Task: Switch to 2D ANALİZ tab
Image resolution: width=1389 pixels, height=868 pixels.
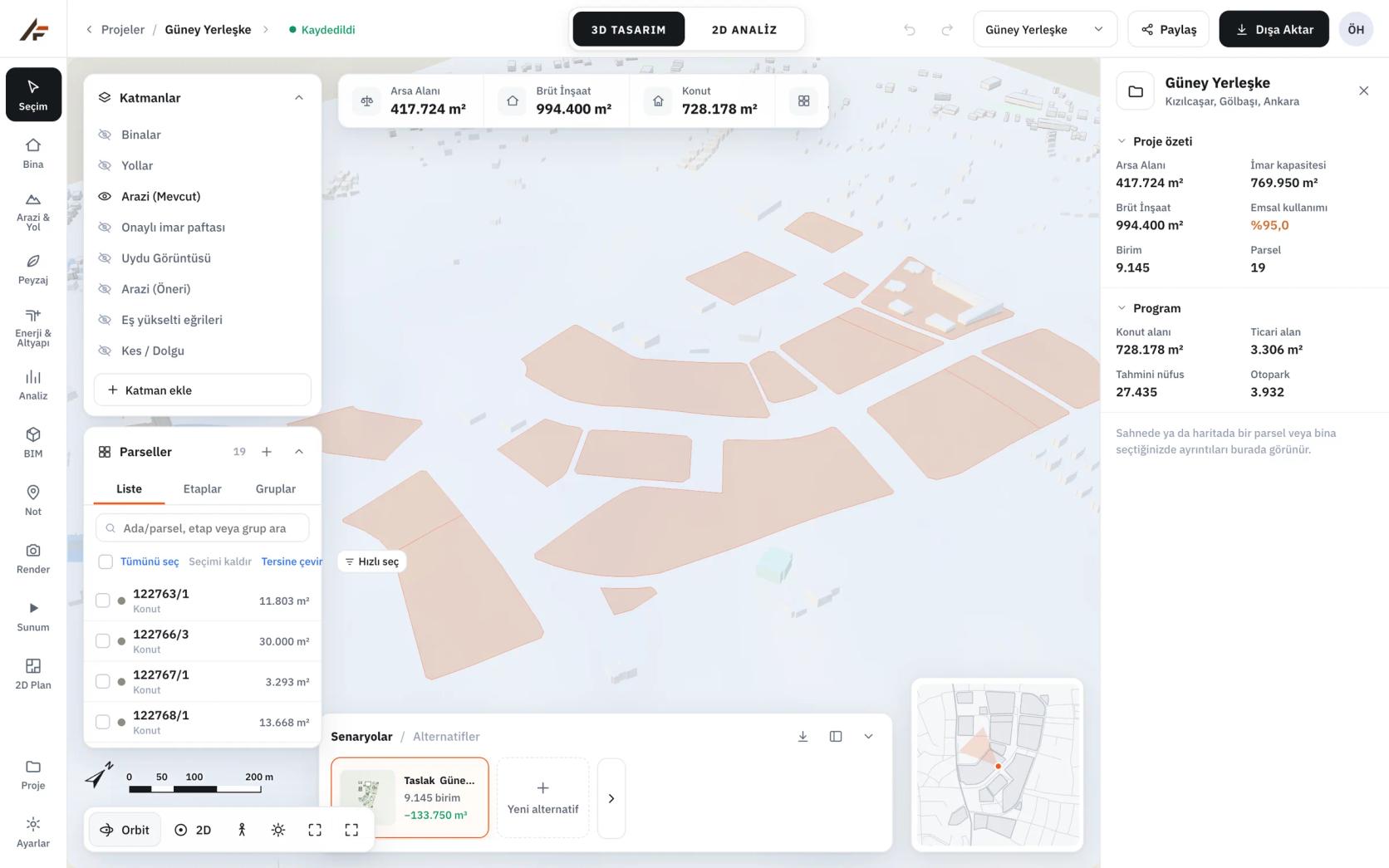Action: tap(744, 30)
